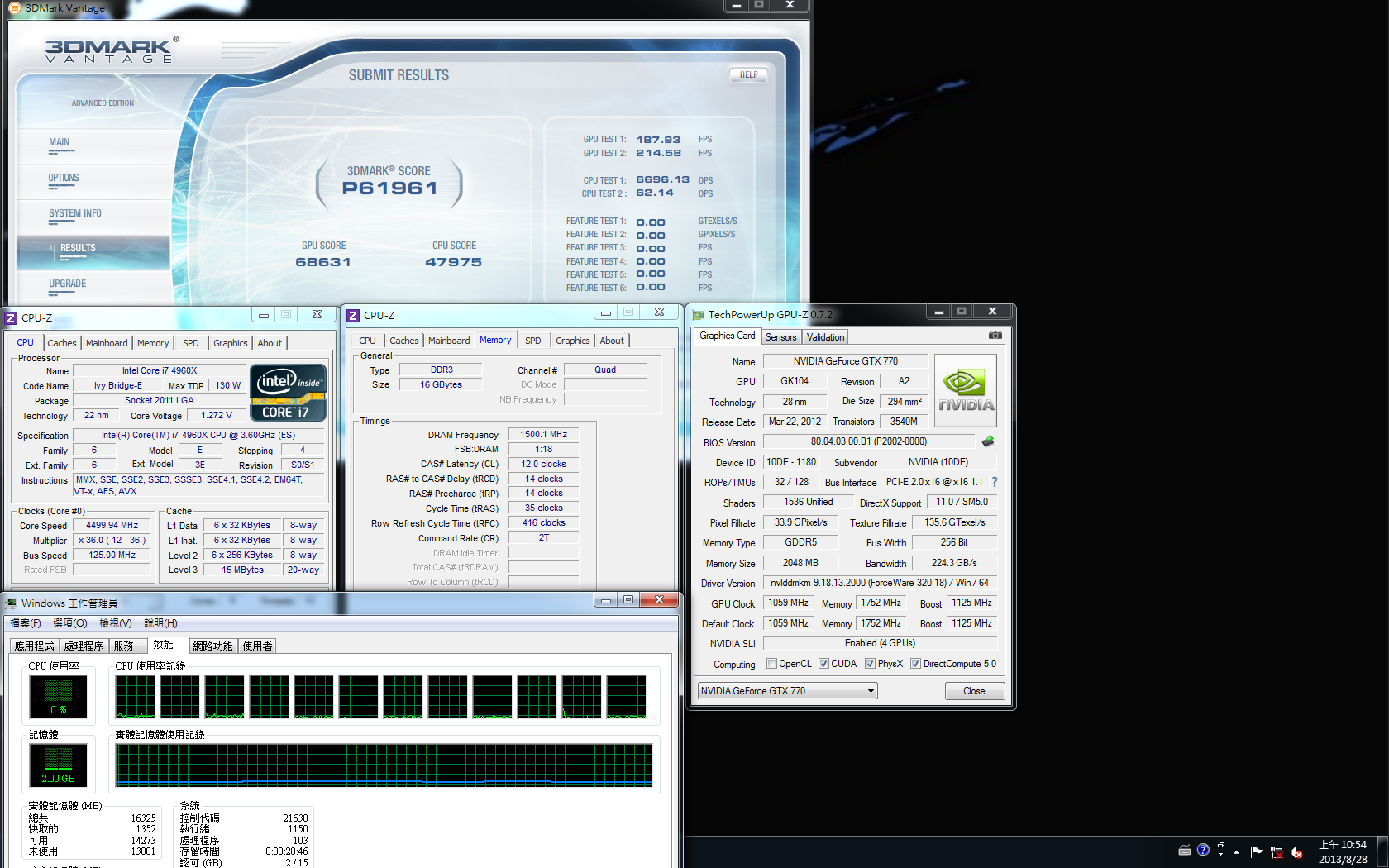1389x868 pixels.
Task: Switch to Sensors tab in GPU-Z
Action: point(780,337)
